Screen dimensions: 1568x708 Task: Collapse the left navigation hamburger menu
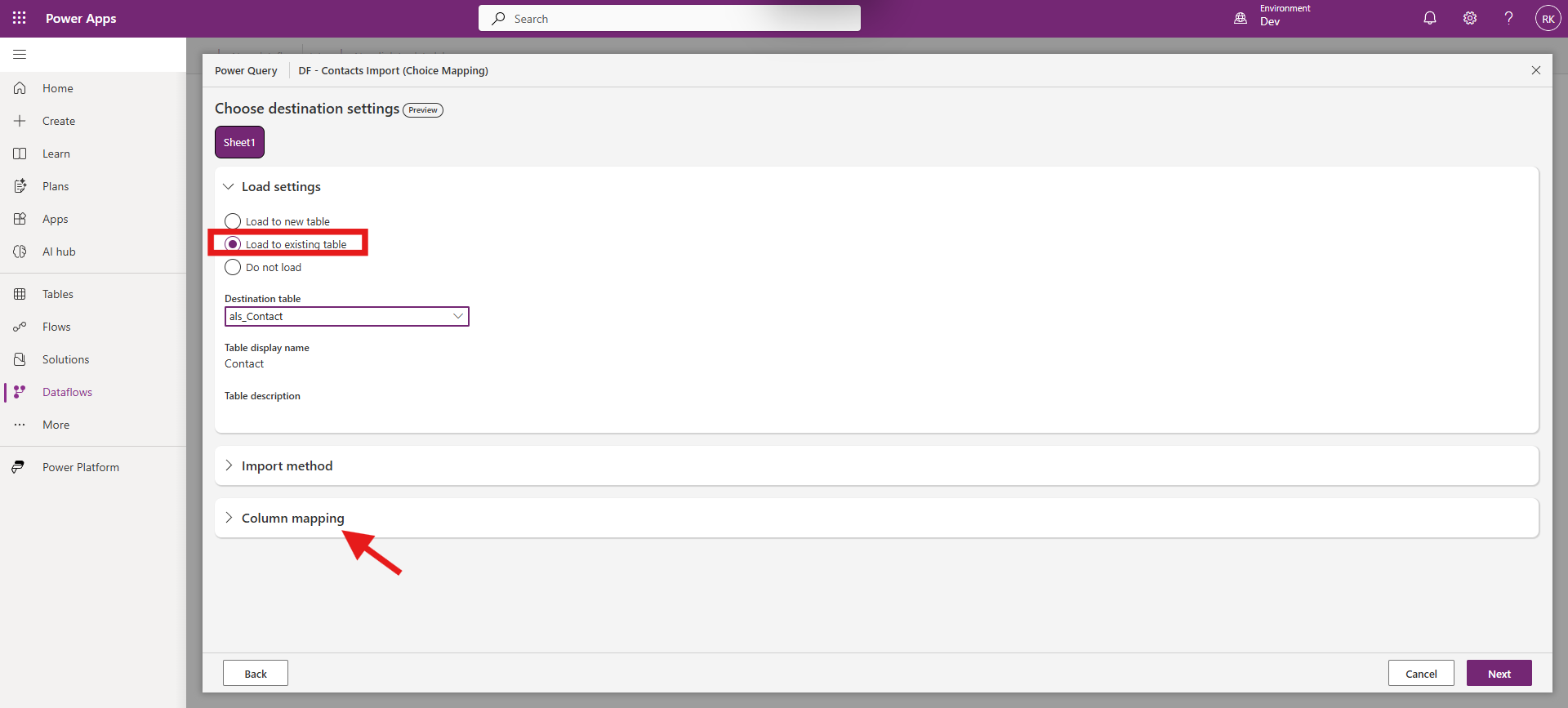coord(20,55)
